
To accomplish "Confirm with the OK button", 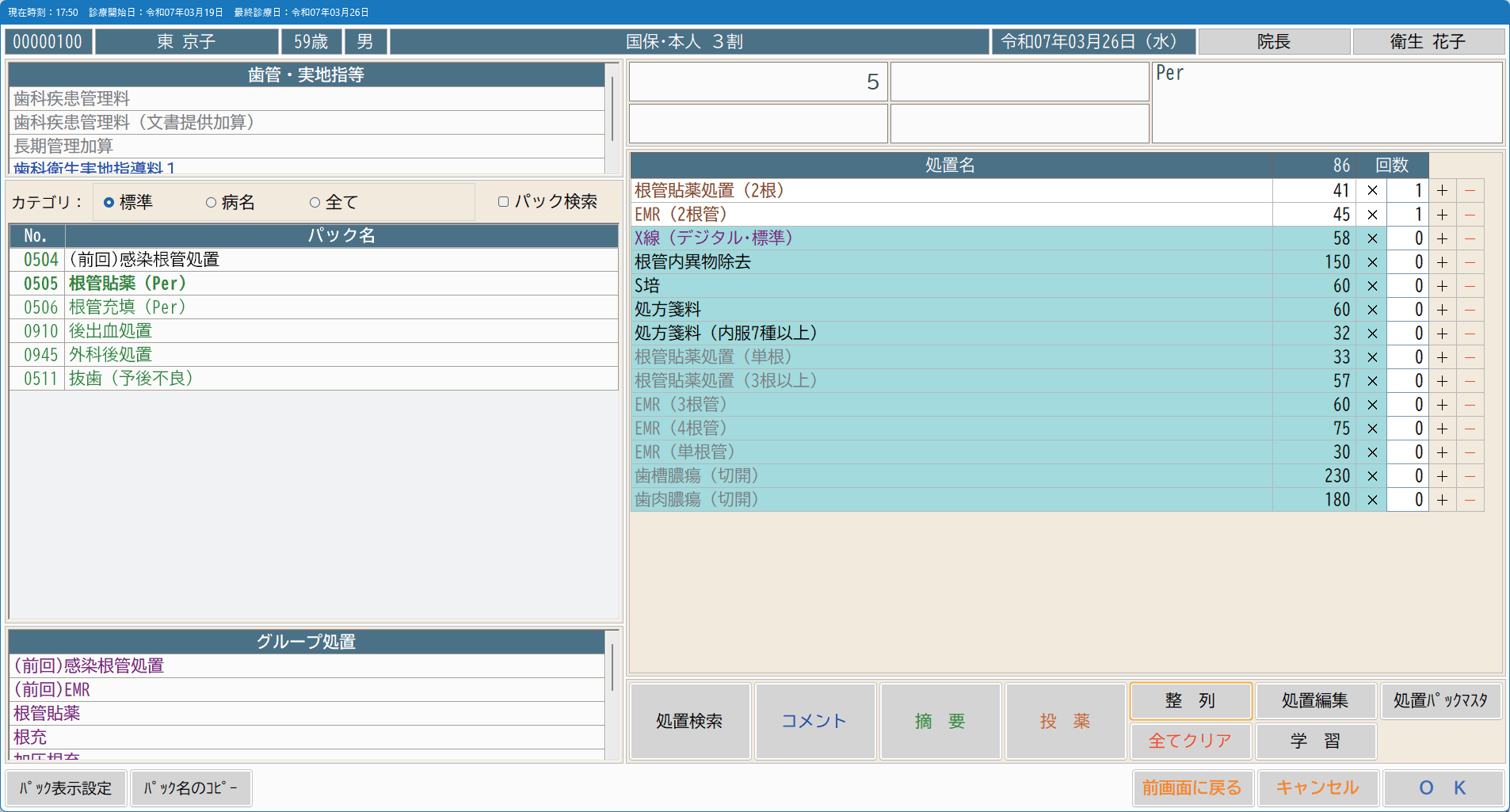I will (x=1442, y=788).
